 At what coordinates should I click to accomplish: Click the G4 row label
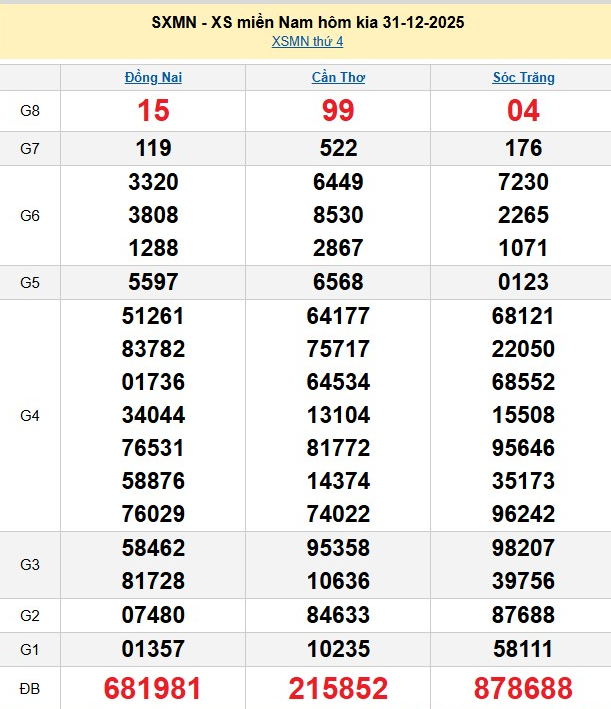pos(30,415)
